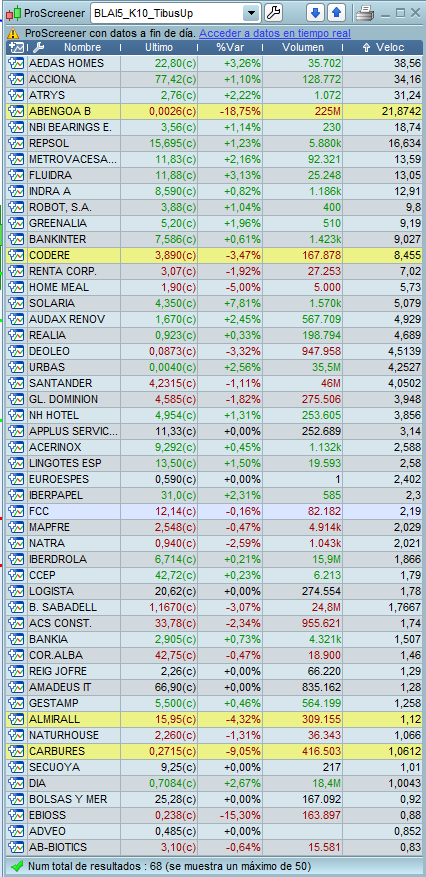Viewport: 426px width, 877px height.
Task: Click the blue down arrow button
Action: click(315, 12)
